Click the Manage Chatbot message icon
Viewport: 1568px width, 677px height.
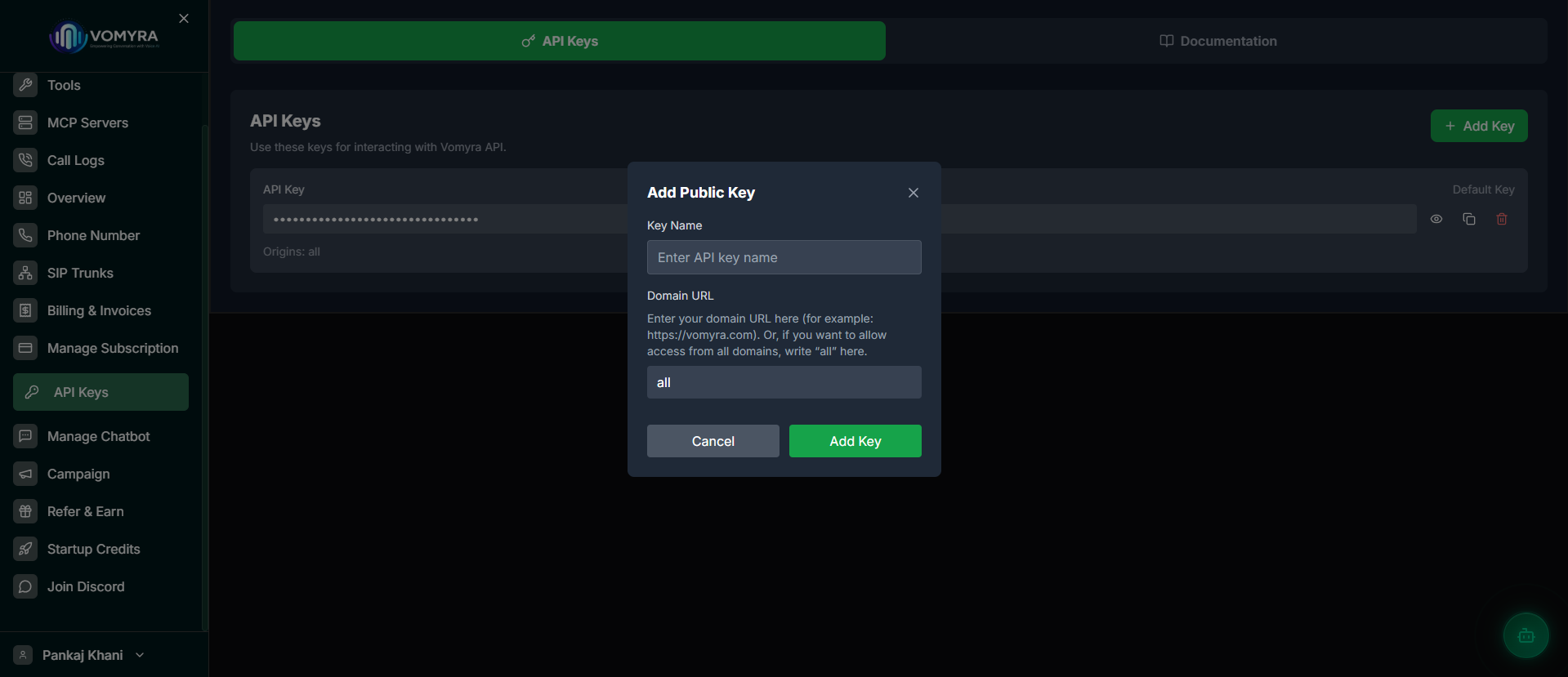click(25, 436)
